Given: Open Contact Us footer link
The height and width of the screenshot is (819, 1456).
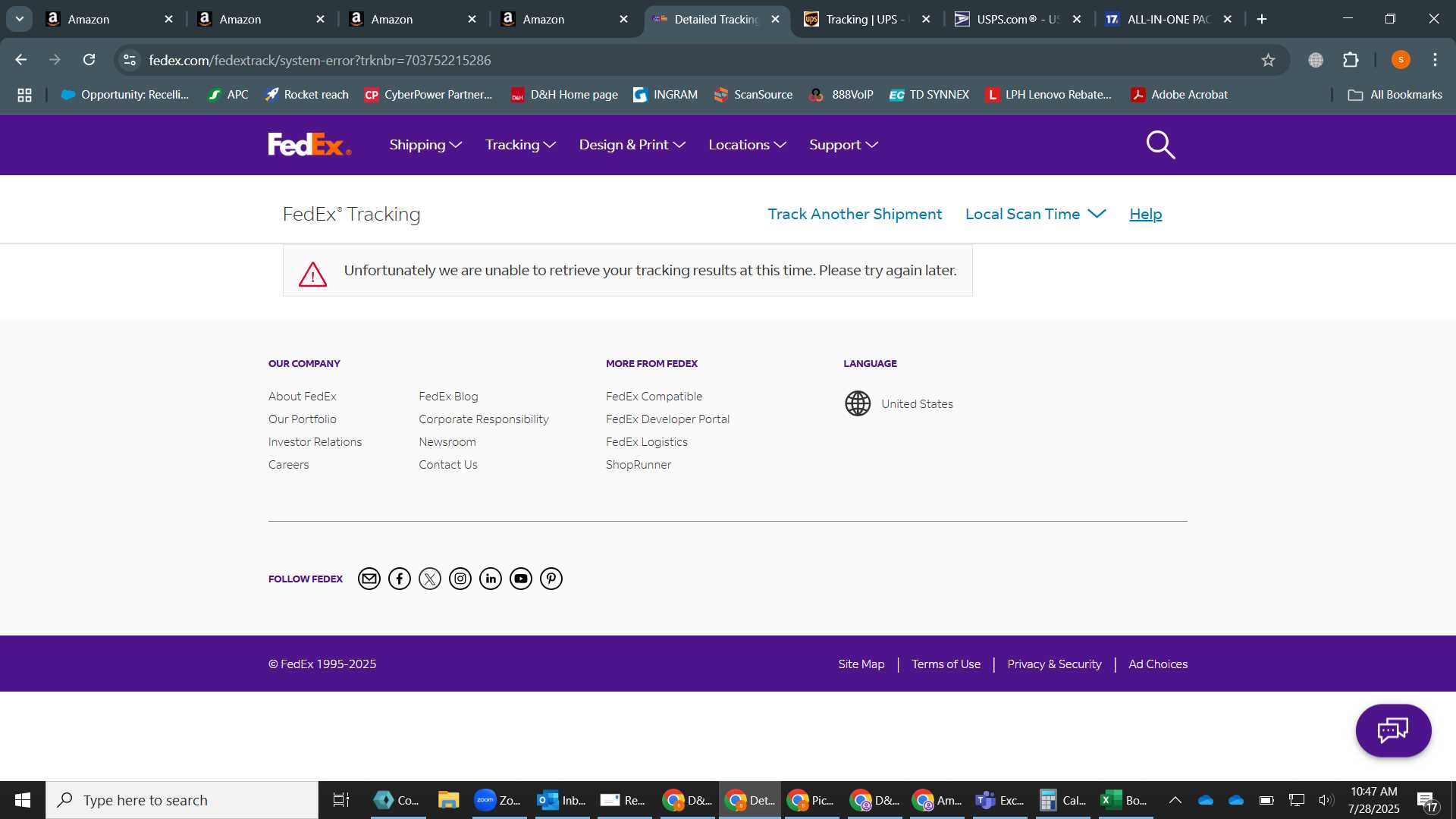Looking at the screenshot, I should 447,464.
